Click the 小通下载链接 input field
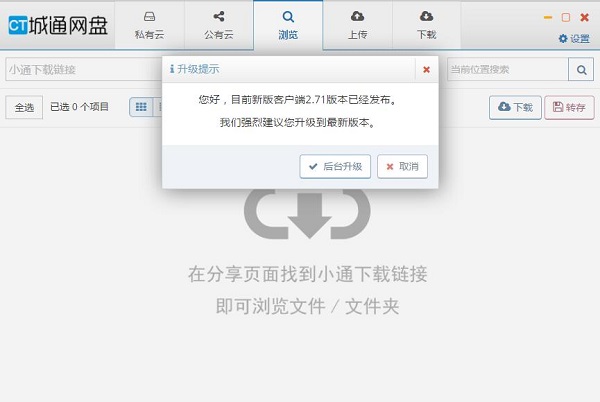This screenshot has width=600, height=402. (84, 70)
